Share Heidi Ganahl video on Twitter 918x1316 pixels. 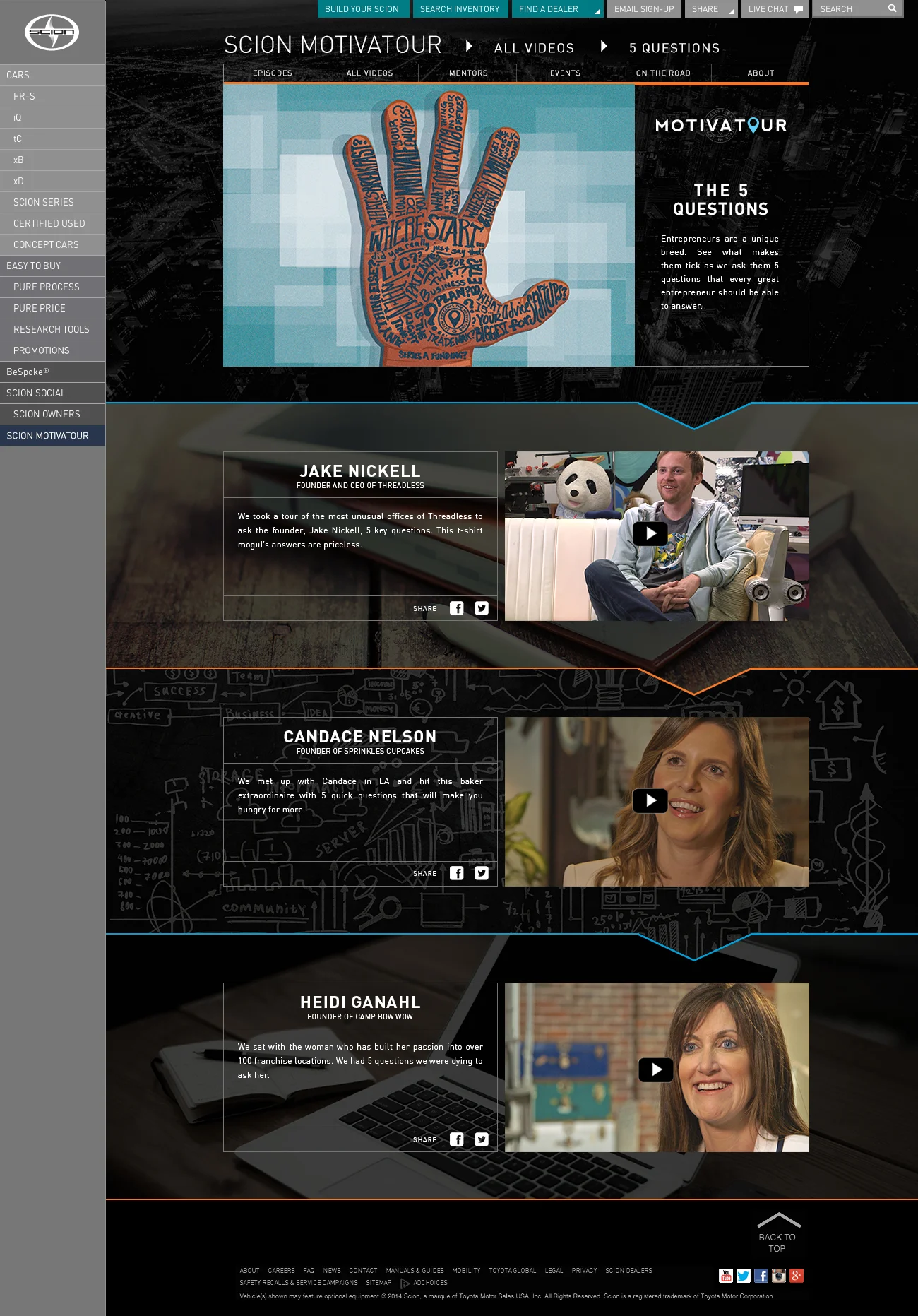(x=482, y=1139)
